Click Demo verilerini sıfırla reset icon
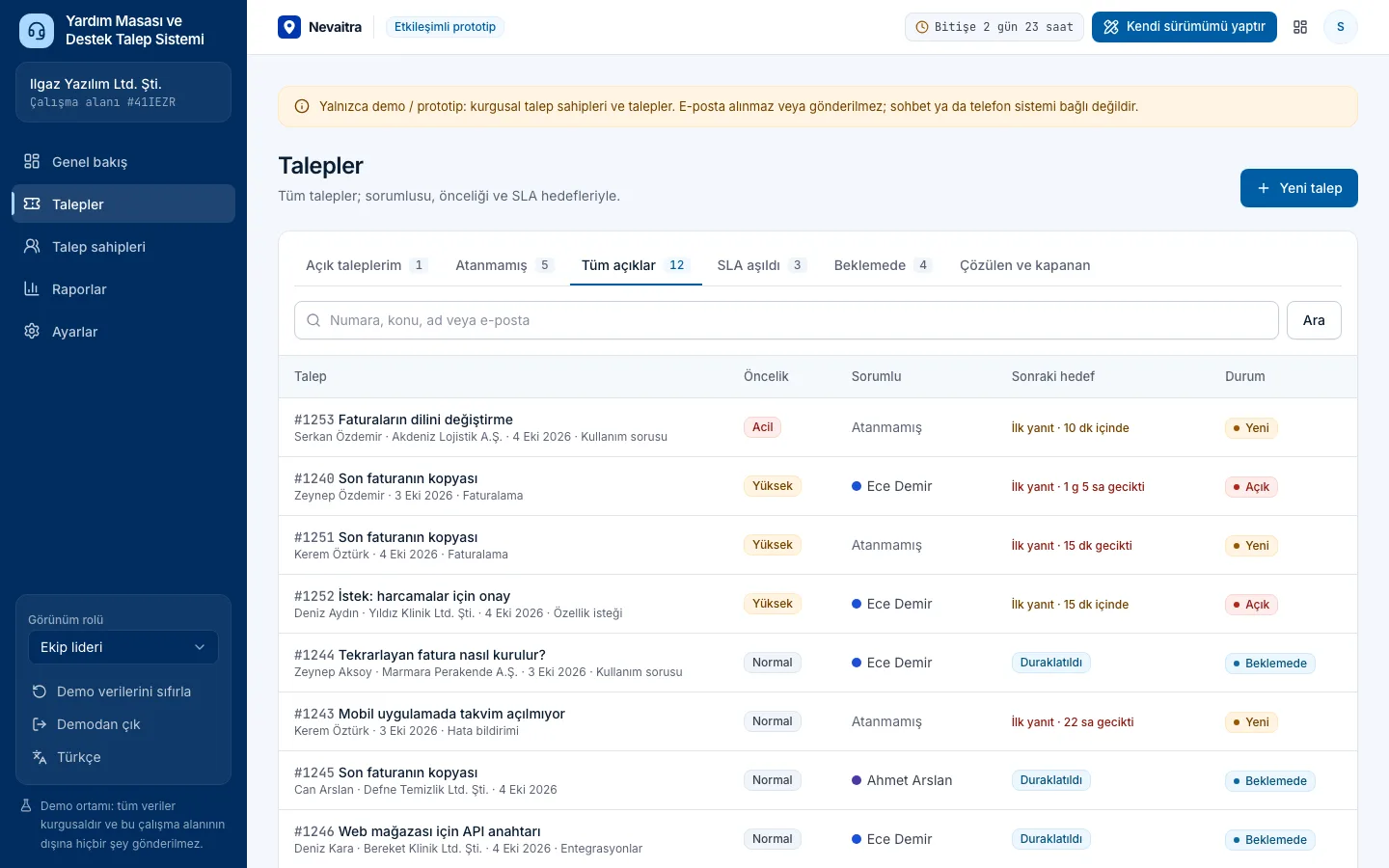The image size is (1389, 868). [40, 692]
